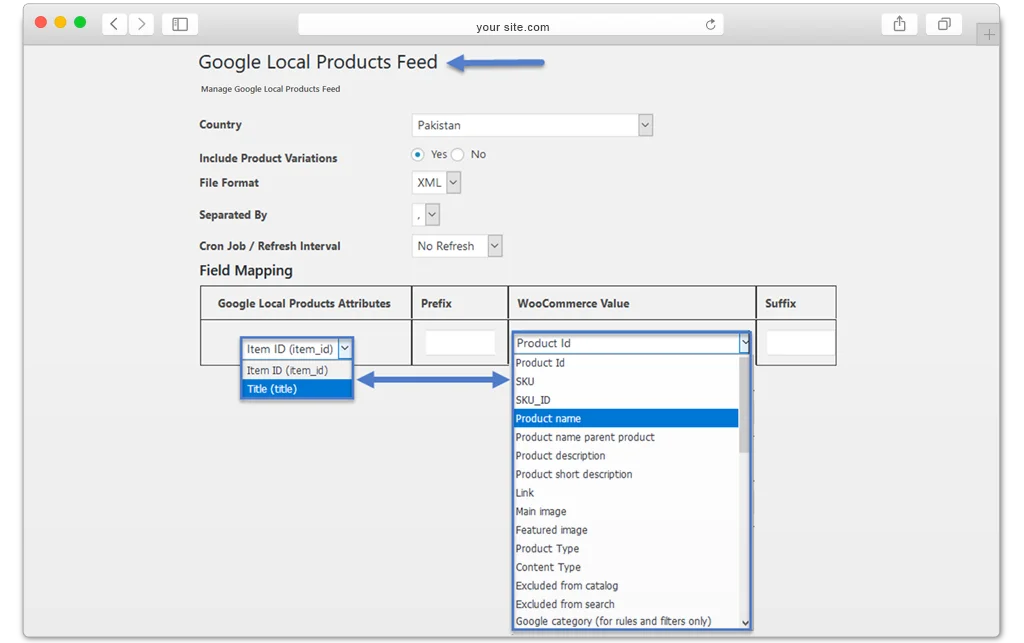Click the Product Id WooCommerce value dropdown

(x=632, y=343)
